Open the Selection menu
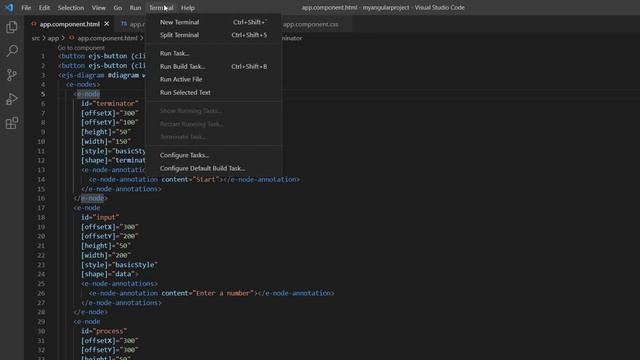The height and width of the screenshot is (360, 640). coord(71,8)
